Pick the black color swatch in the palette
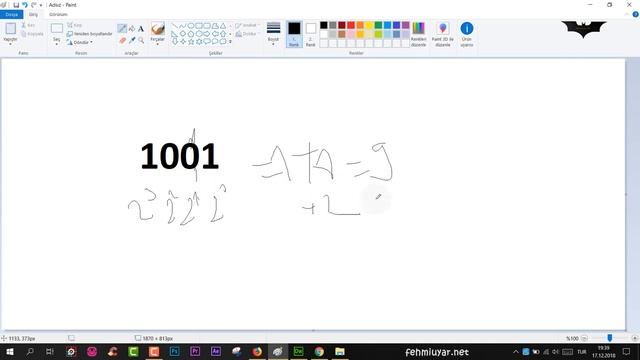 coord(324,25)
